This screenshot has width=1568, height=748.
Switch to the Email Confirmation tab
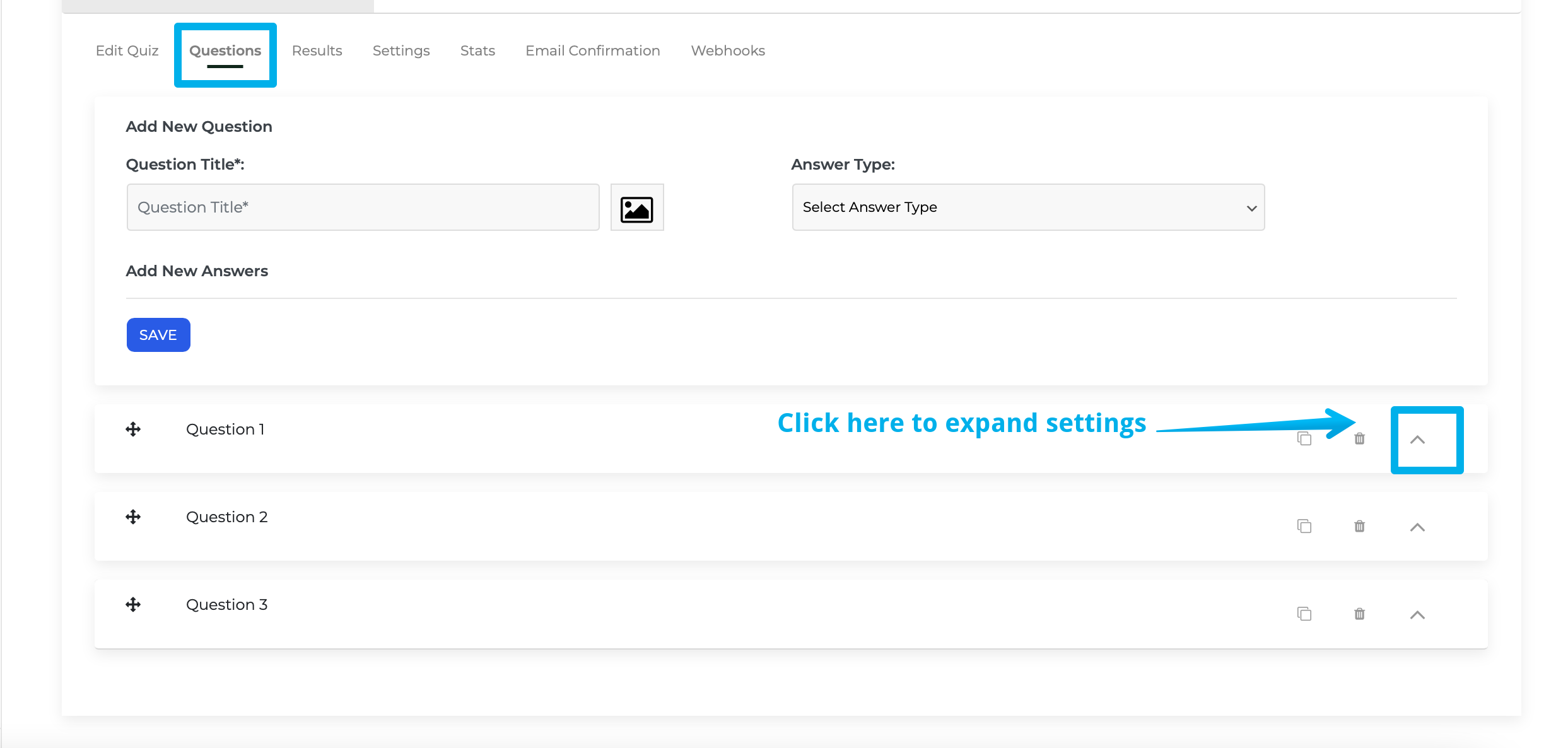592,50
